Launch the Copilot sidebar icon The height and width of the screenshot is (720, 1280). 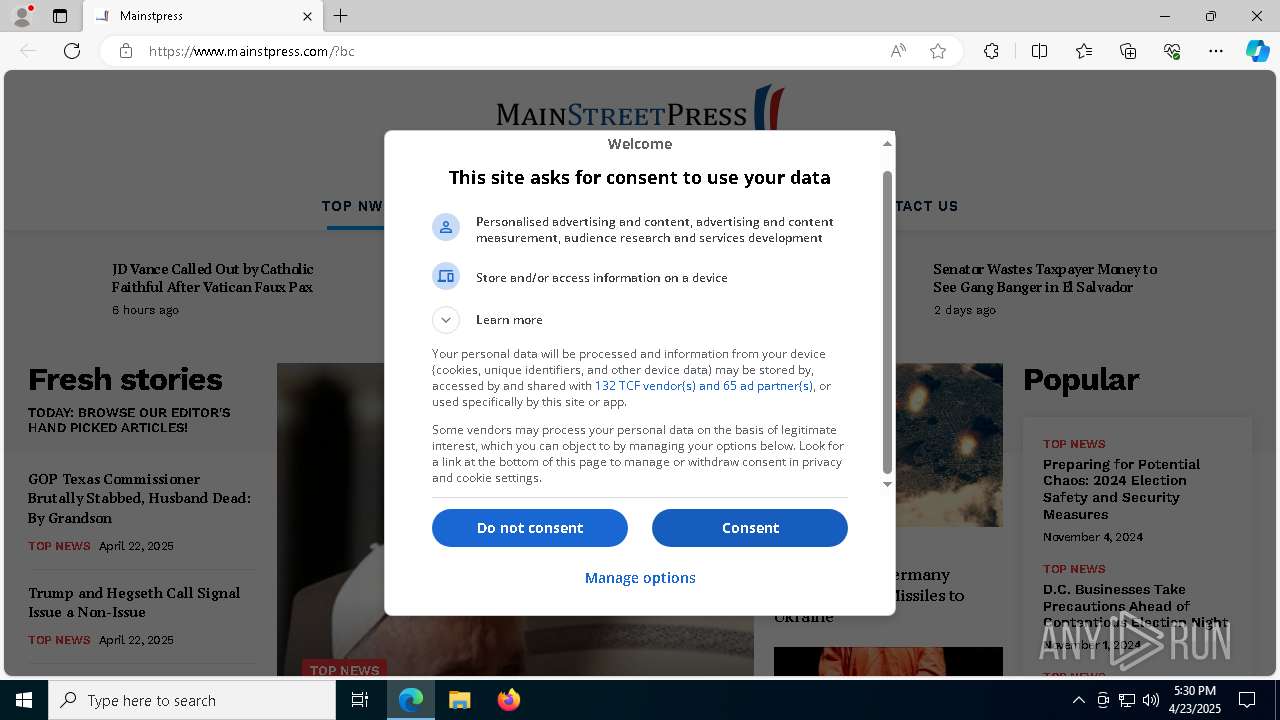pos(1257,51)
